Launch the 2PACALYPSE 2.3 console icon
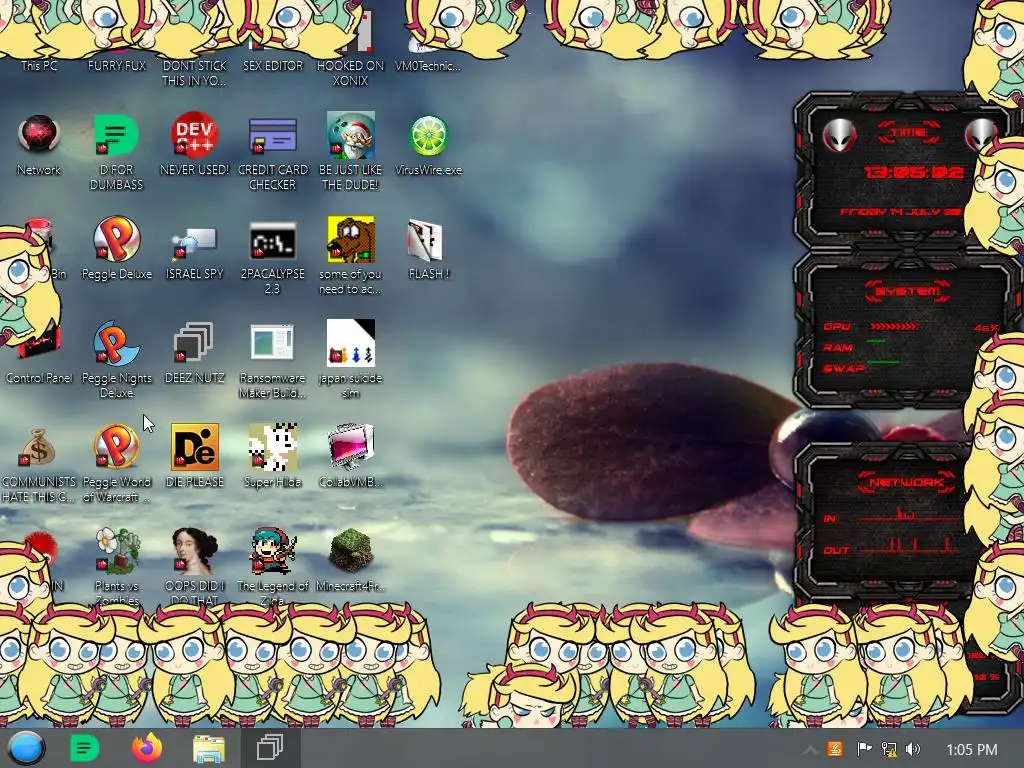1024x768 pixels. pyautogui.click(x=272, y=240)
